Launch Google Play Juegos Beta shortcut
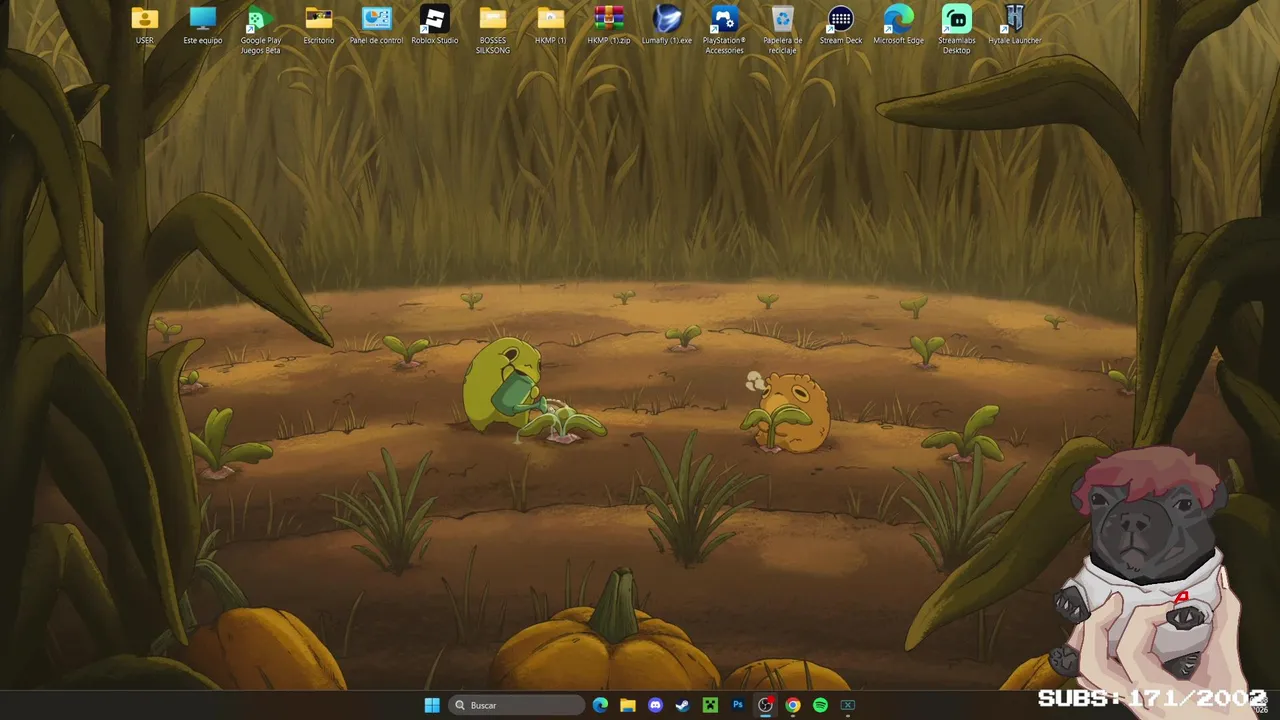This screenshot has height=720, width=1280. coord(260,30)
